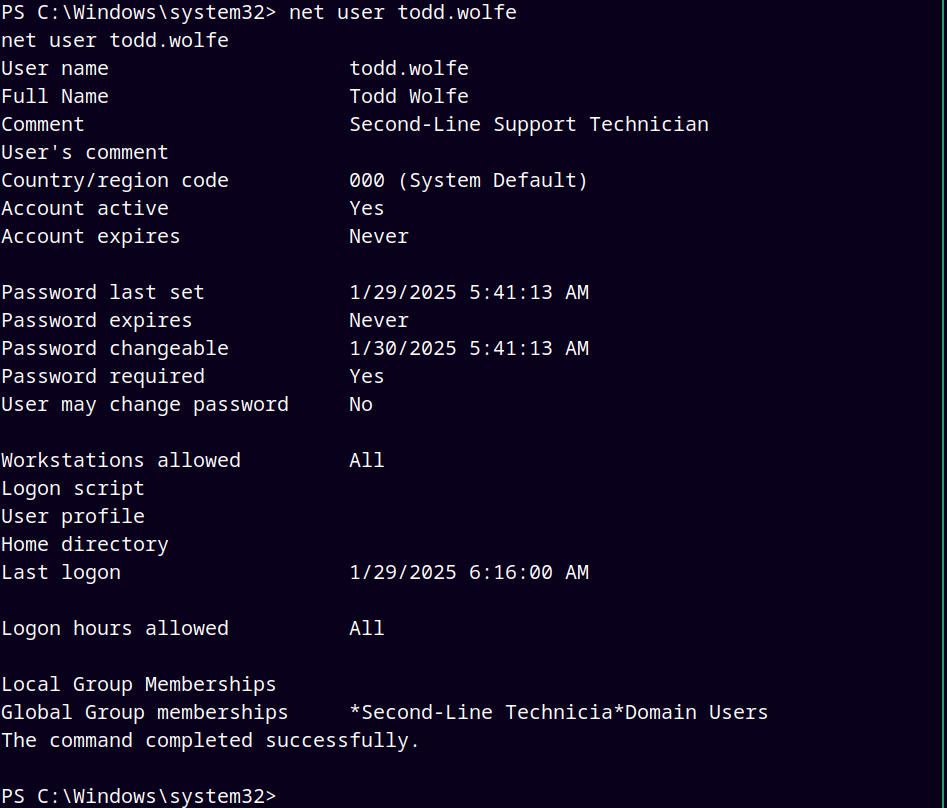The height and width of the screenshot is (808, 947).
Task: Click the Local Group Memberships label
Action: click(x=138, y=684)
